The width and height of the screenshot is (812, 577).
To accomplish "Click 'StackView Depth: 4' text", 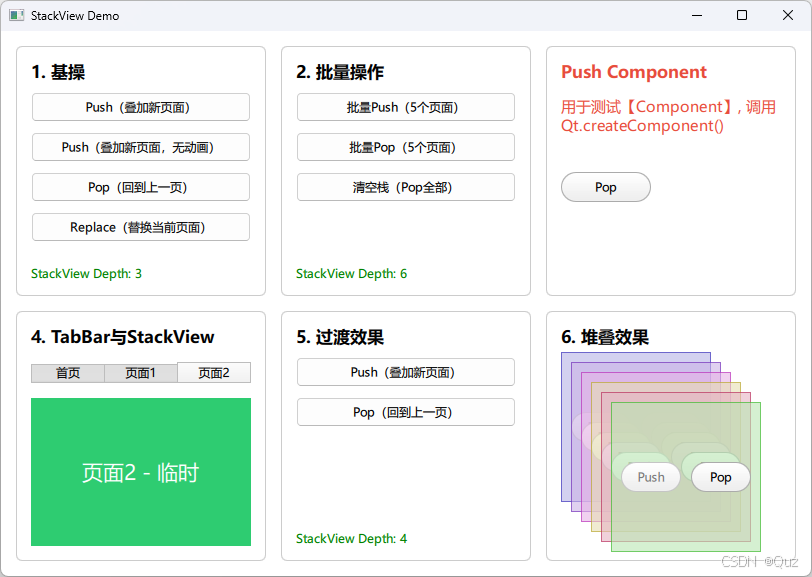I will coord(352,539).
